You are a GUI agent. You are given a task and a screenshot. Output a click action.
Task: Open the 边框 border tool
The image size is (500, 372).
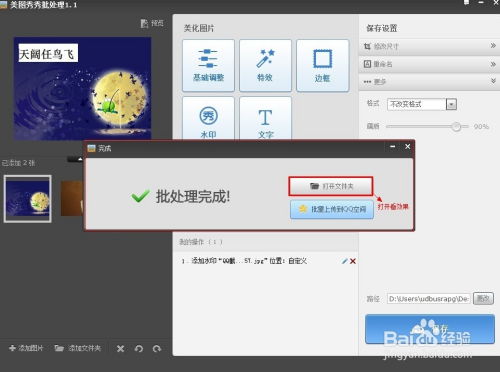point(322,66)
